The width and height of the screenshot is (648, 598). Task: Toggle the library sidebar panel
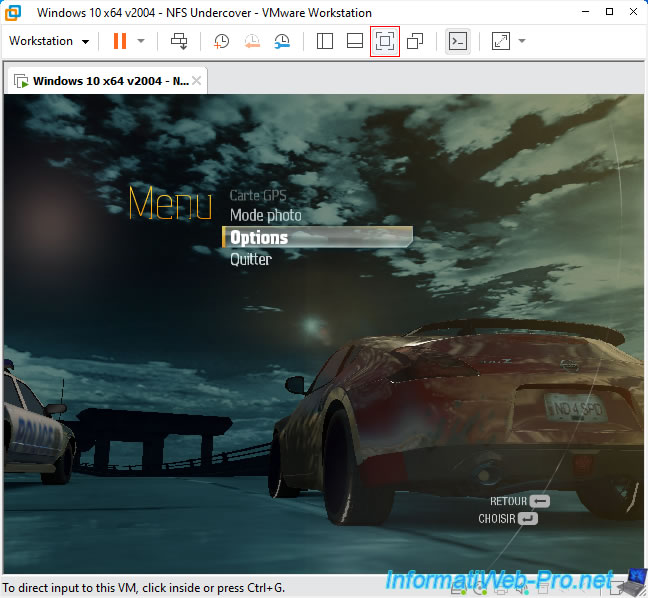pyautogui.click(x=325, y=41)
